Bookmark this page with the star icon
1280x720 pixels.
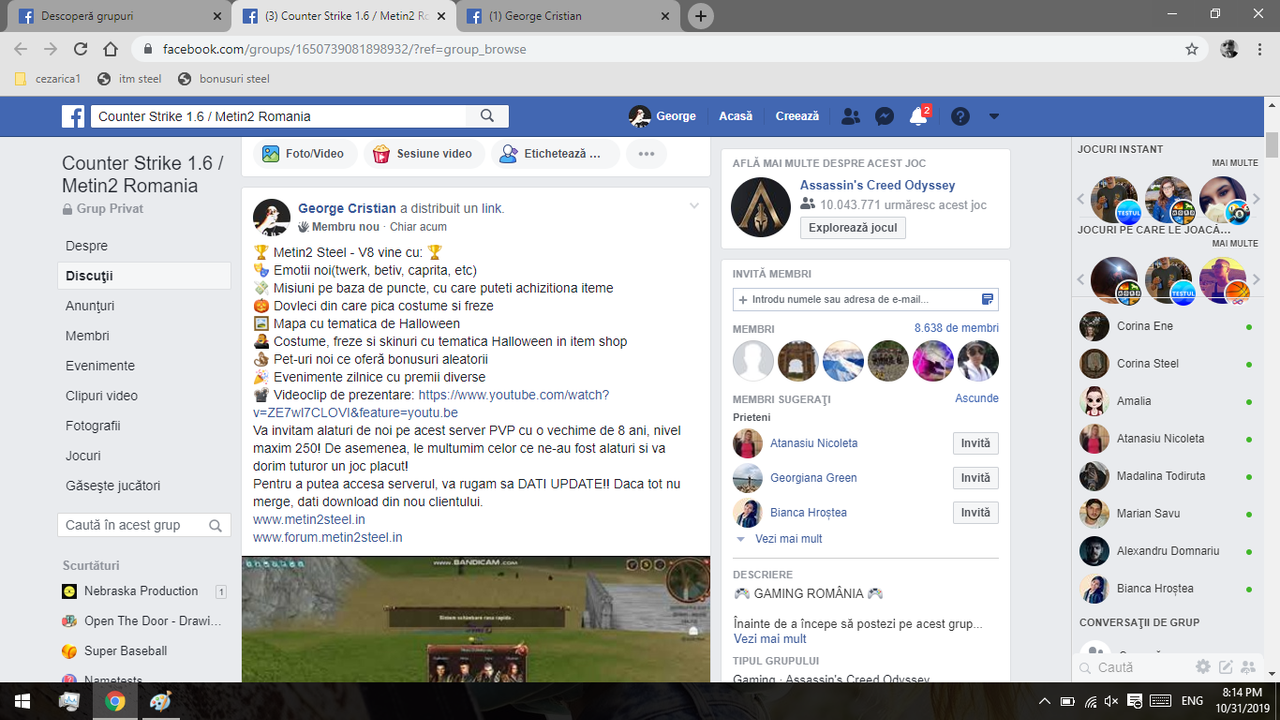(1191, 49)
